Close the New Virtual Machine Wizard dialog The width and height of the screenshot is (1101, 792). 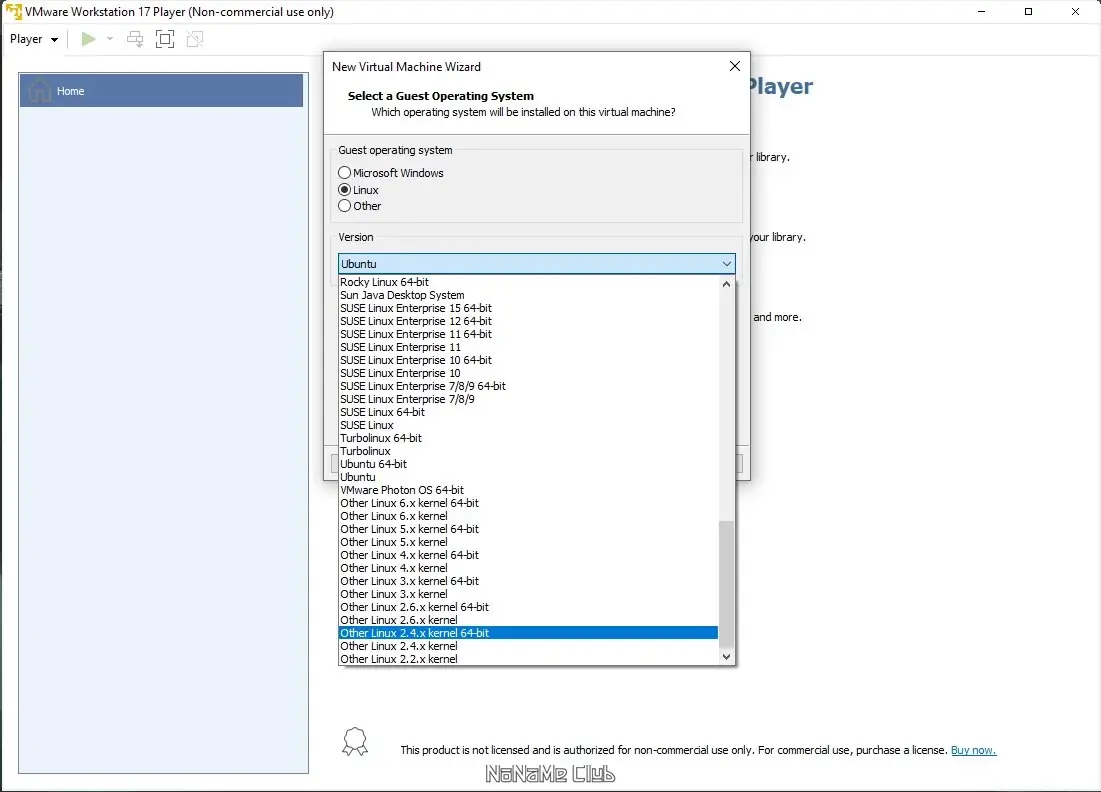(734, 66)
